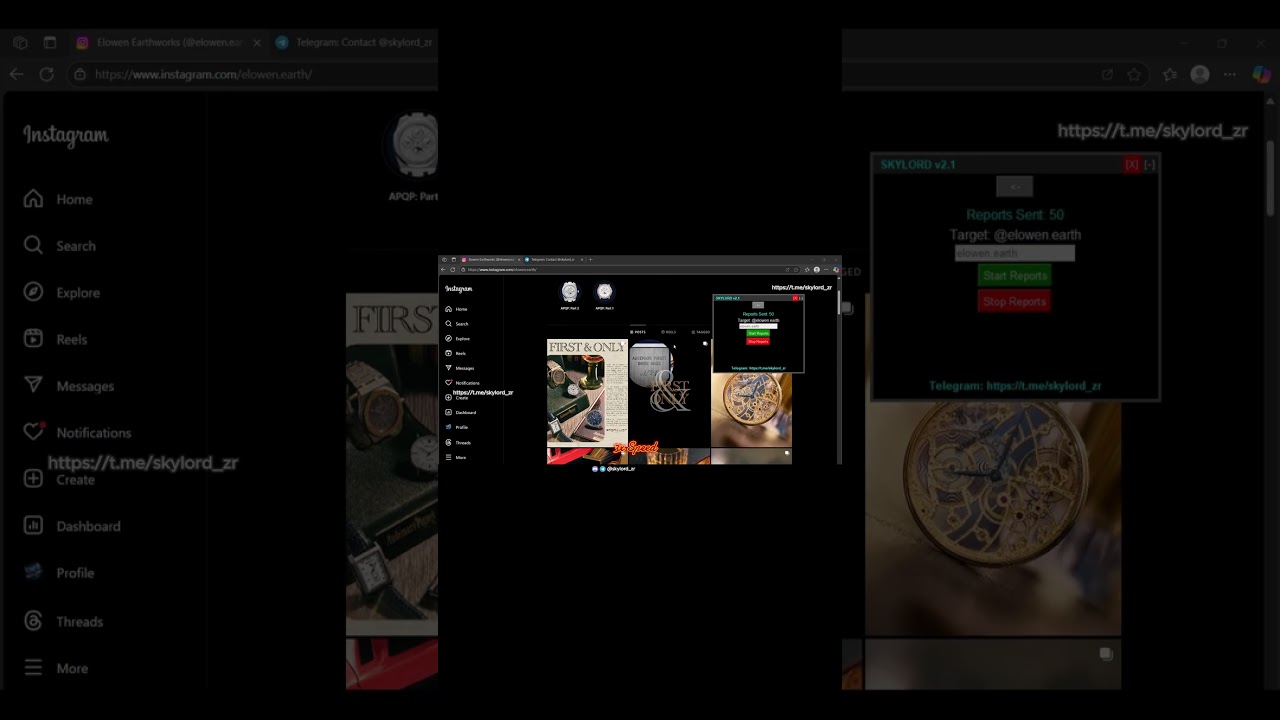Select TAGGED tab in the small center frame
This screenshot has width=1280, height=720.
click(x=700, y=332)
